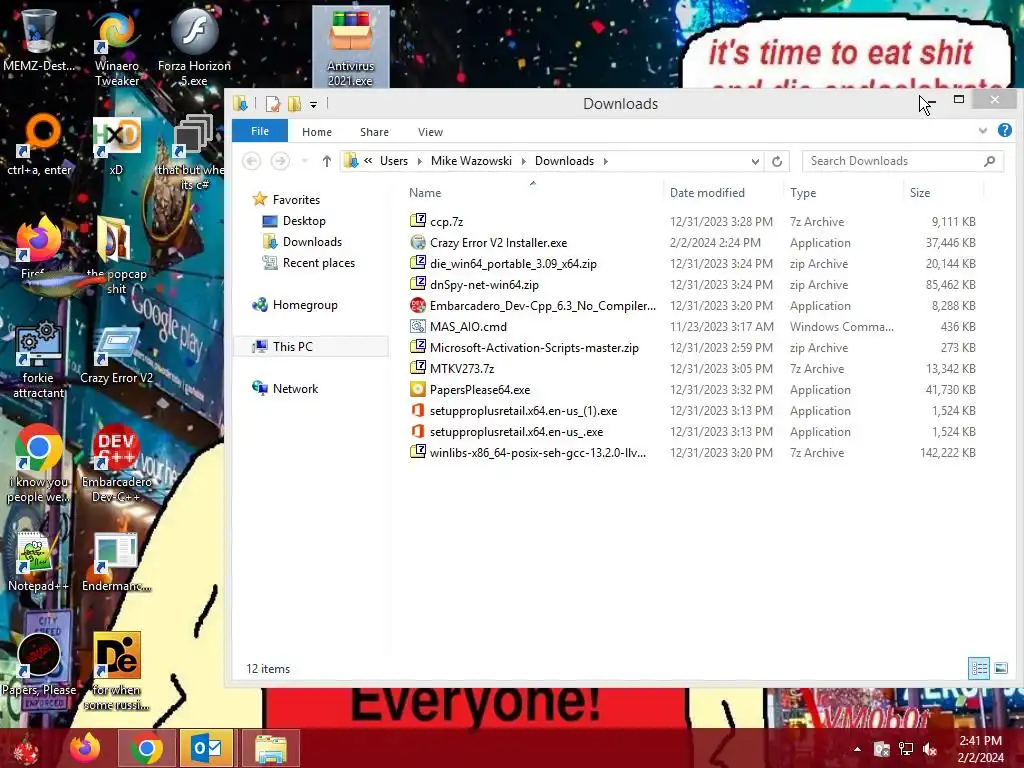Image resolution: width=1024 pixels, height=768 pixels.
Task: Click the Properties quick access toolbar icon
Action: click(272, 104)
